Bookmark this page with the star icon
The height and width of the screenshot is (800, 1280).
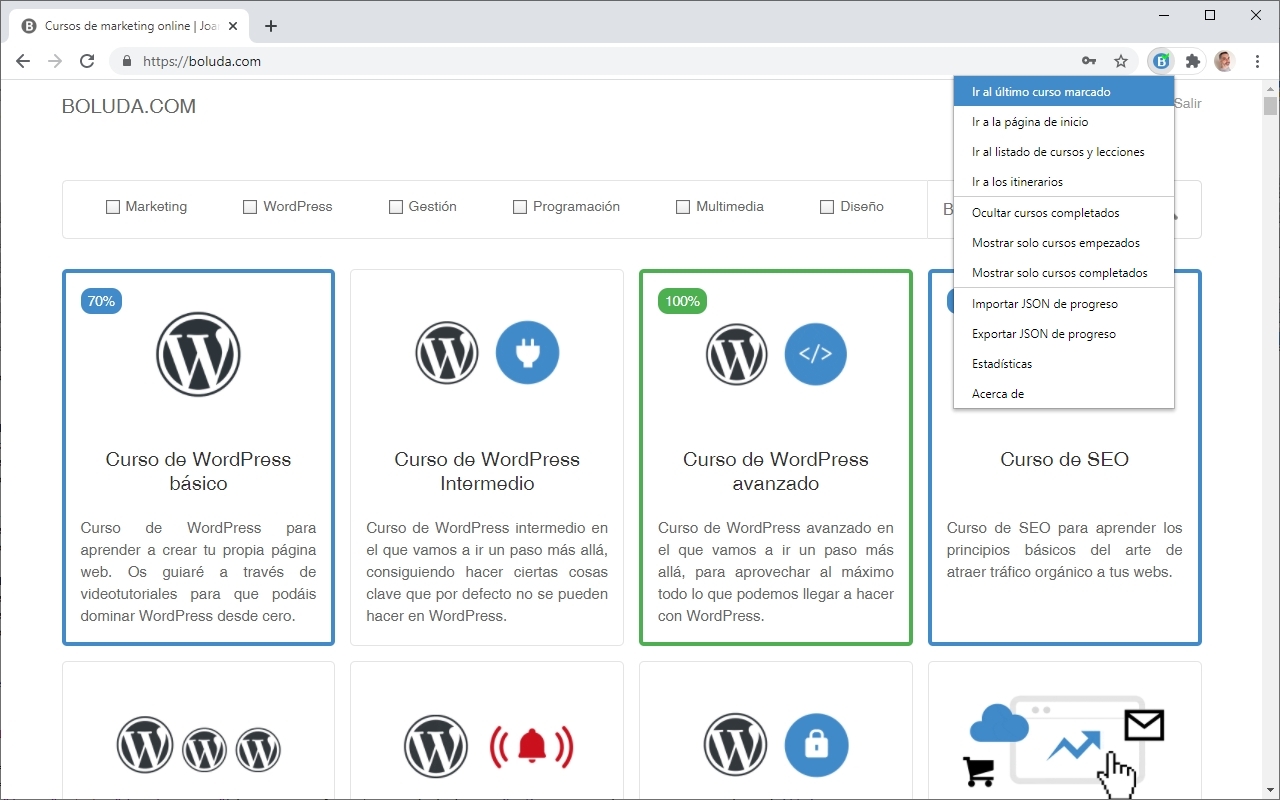point(1121,61)
